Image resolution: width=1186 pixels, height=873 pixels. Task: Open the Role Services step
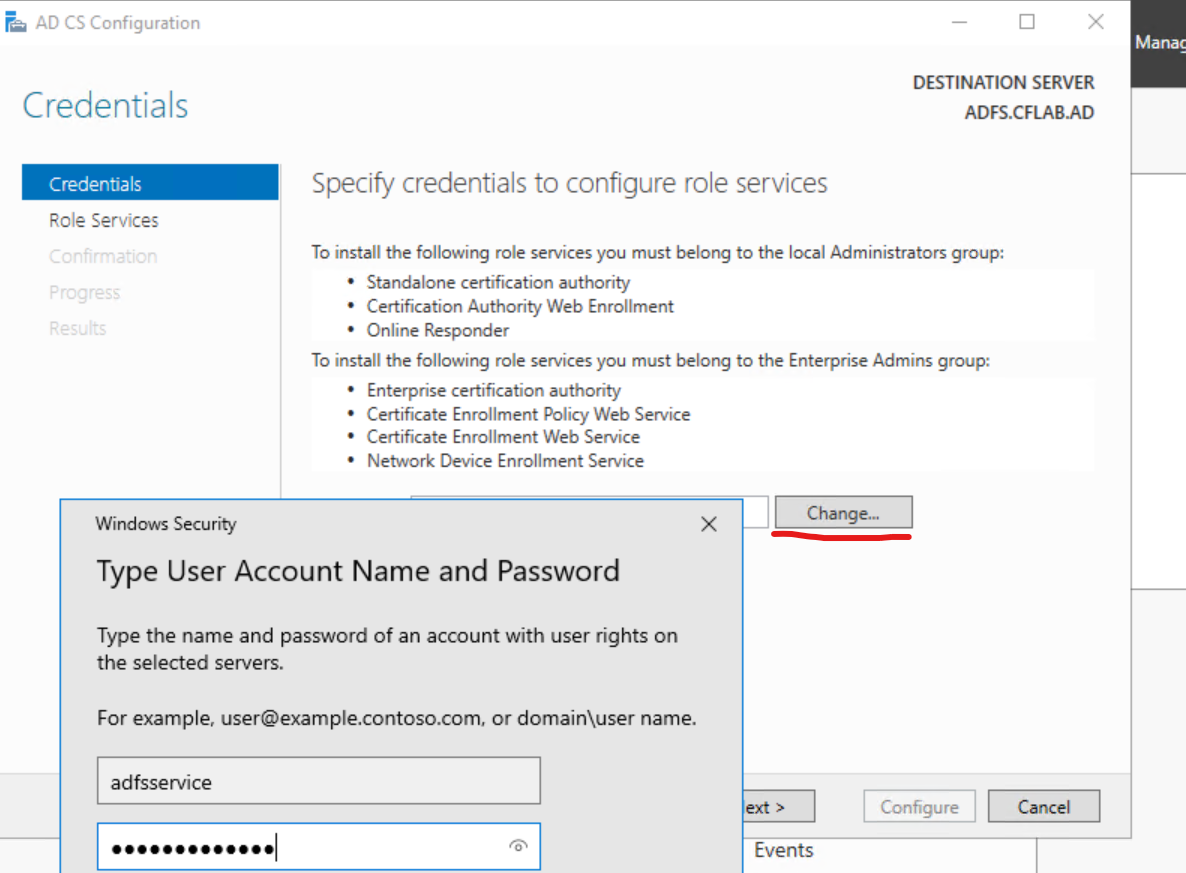(x=104, y=220)
